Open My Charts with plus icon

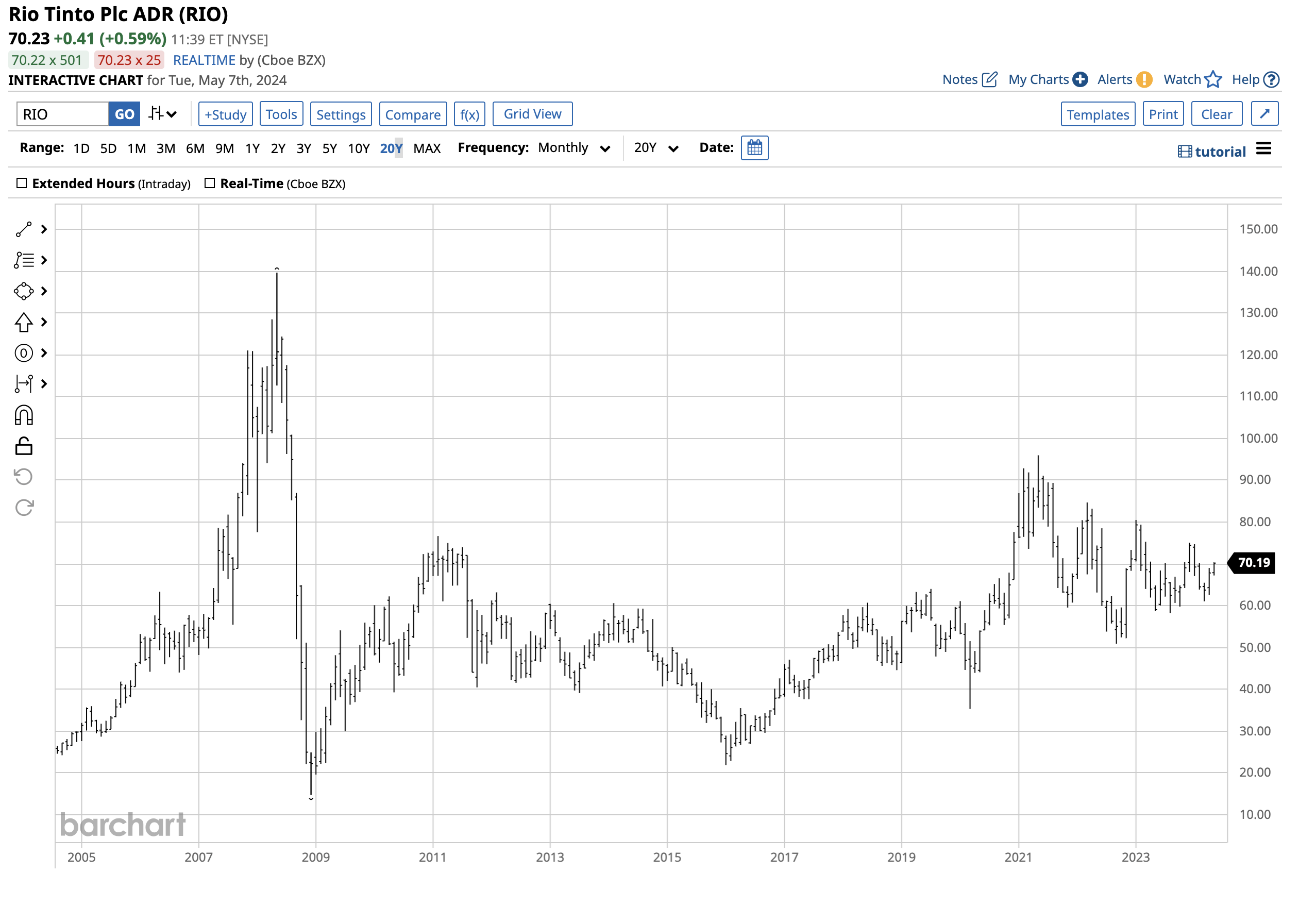1080,79
